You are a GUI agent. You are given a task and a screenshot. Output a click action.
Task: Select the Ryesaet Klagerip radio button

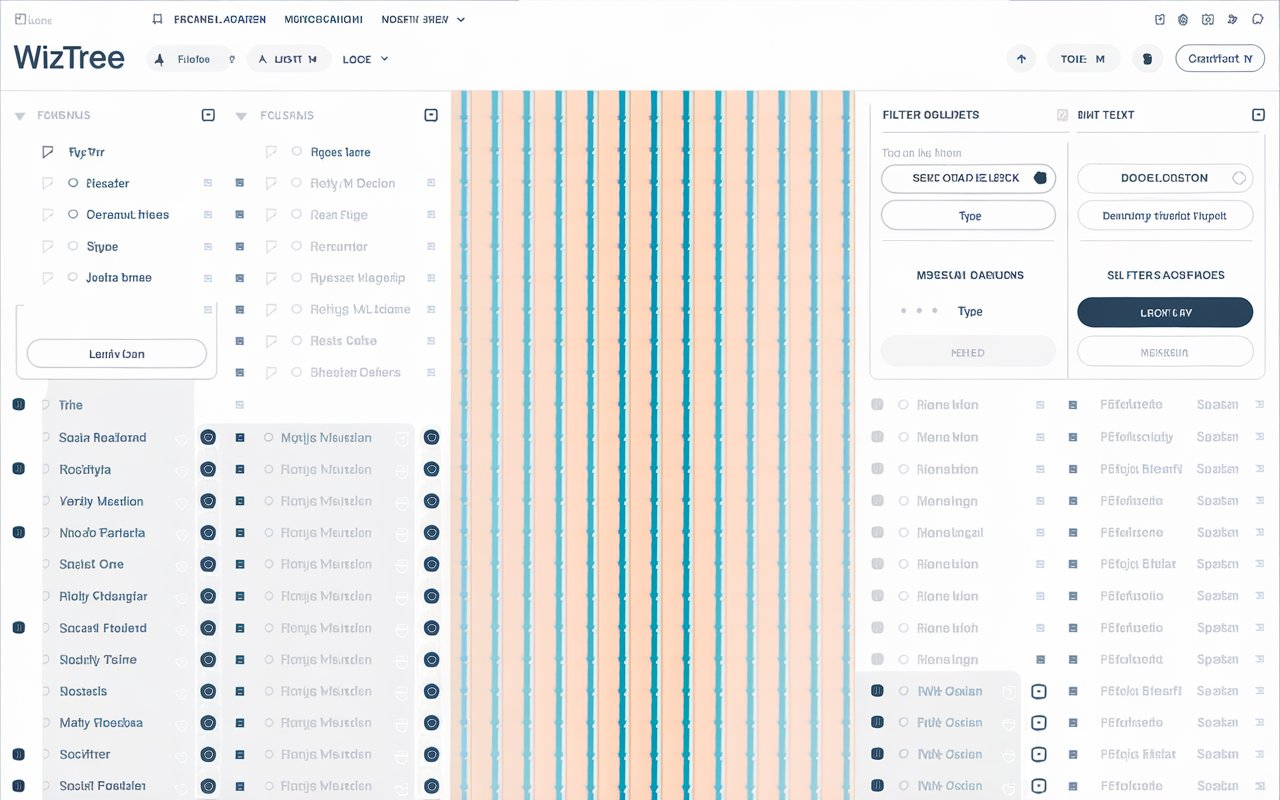pyautogui.click(x=297, y=277)
